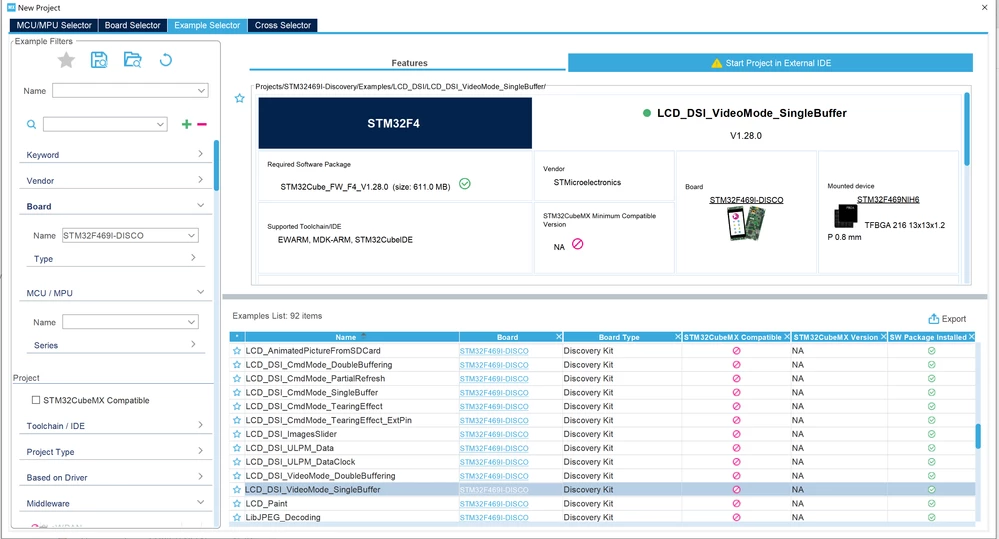Open Board Name dropdown STM32F469I-DISCO
The image size is (999, 539).
click(x=191, y=235)
